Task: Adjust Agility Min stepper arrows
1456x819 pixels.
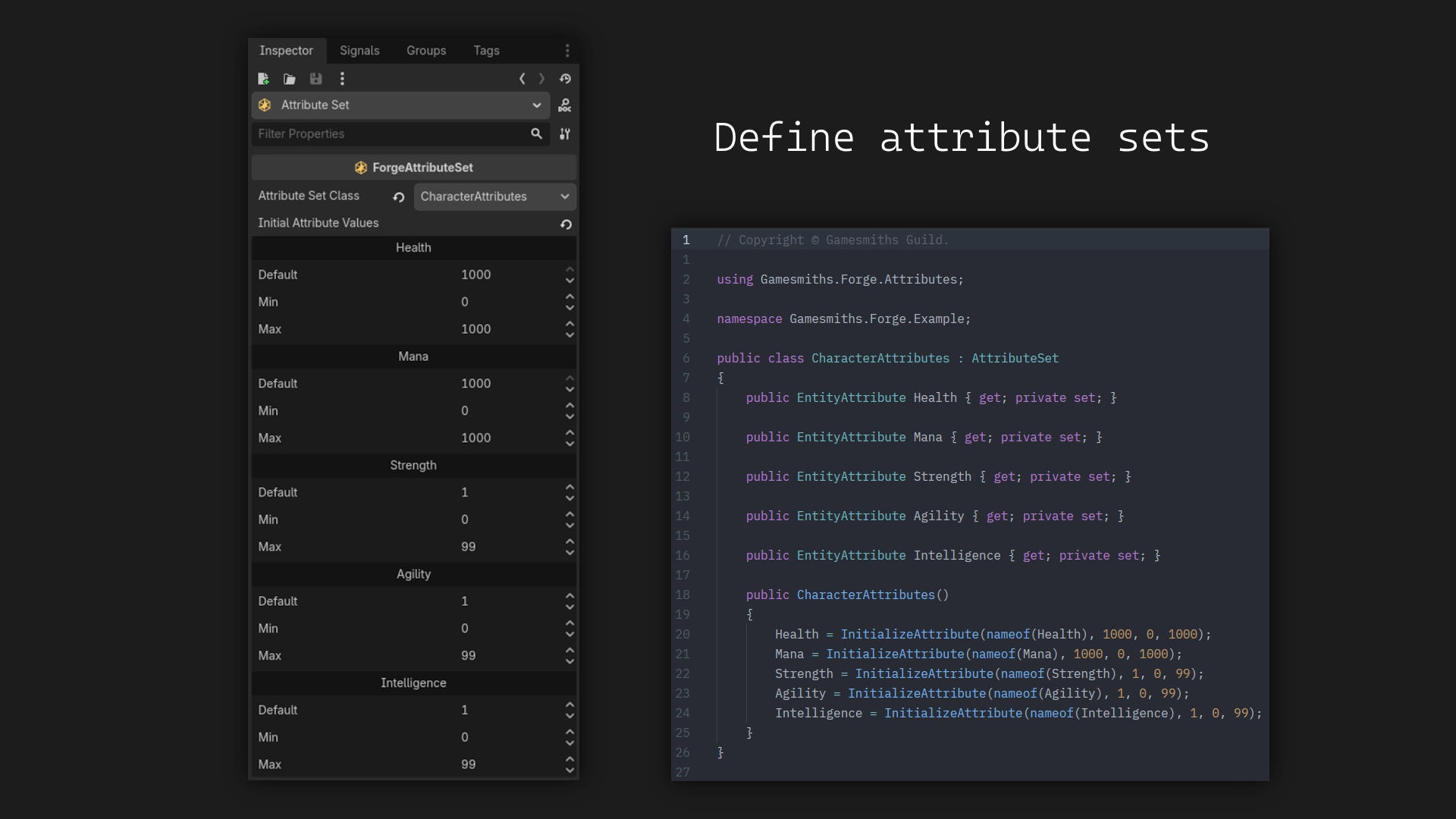Action: 570,629
